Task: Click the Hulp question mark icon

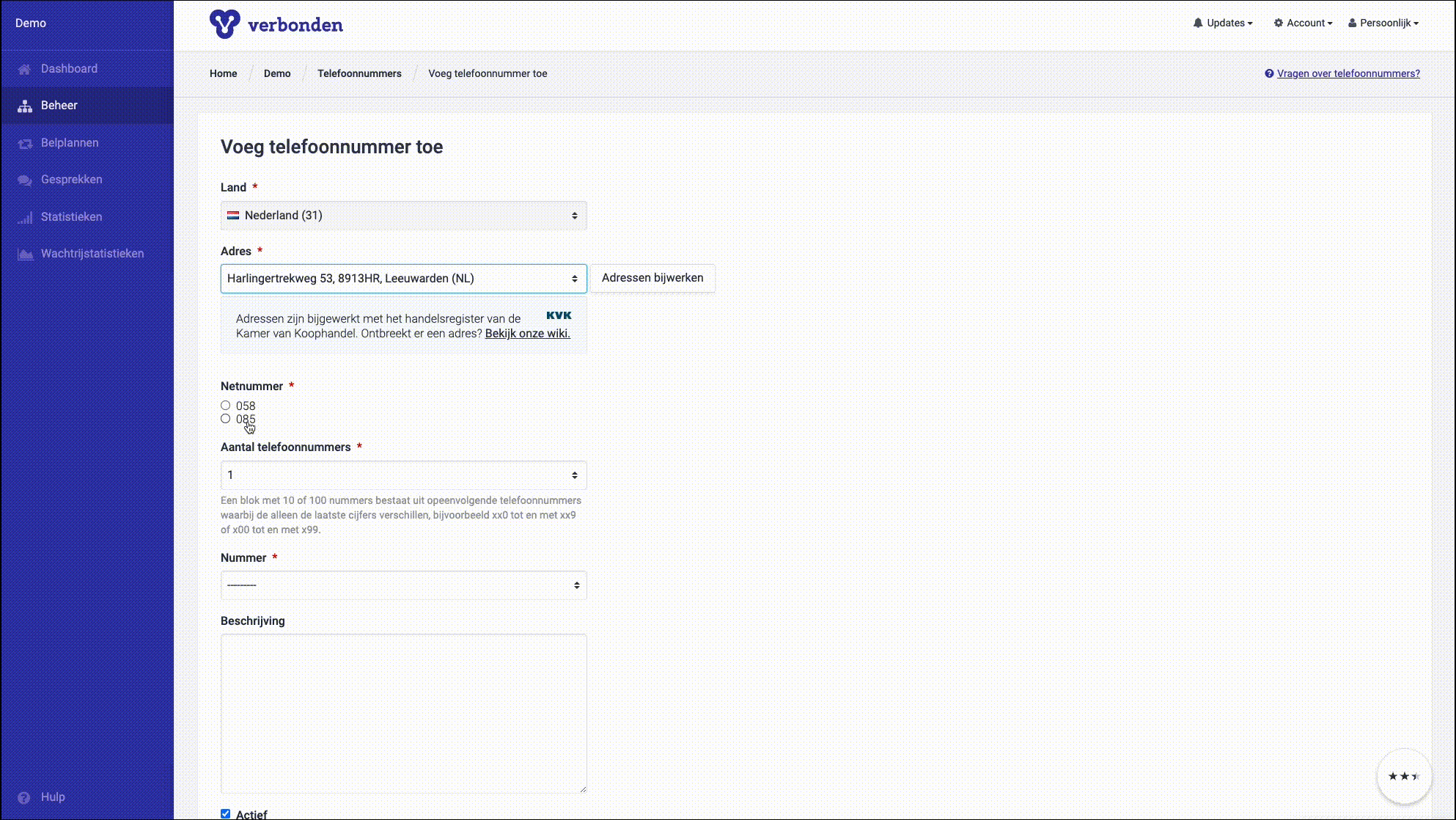Action: click(24, 797)
